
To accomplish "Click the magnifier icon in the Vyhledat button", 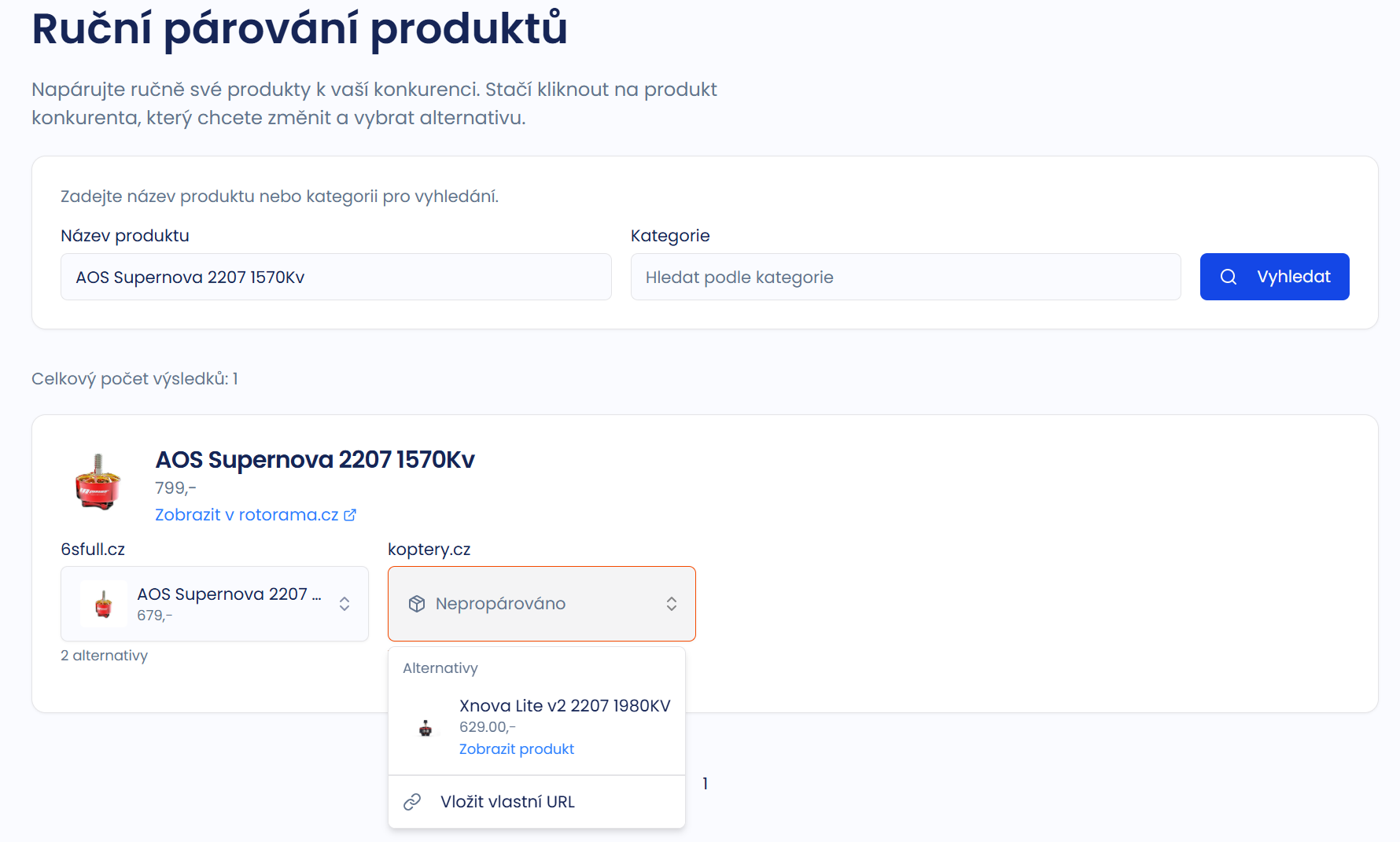I will click(x=1229, y=277).
